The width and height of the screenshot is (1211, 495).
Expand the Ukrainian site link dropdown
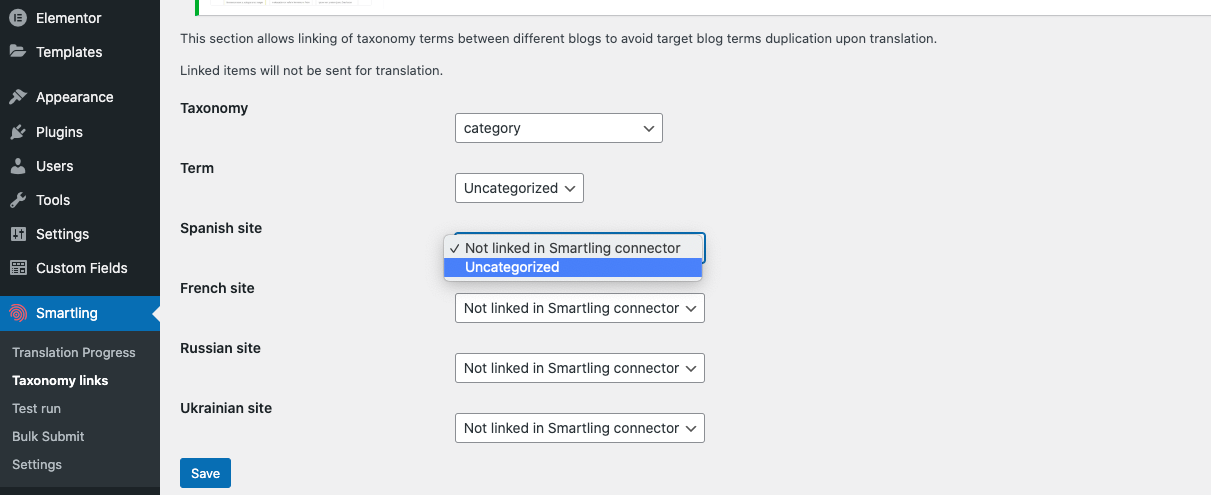tap(579, 428)
